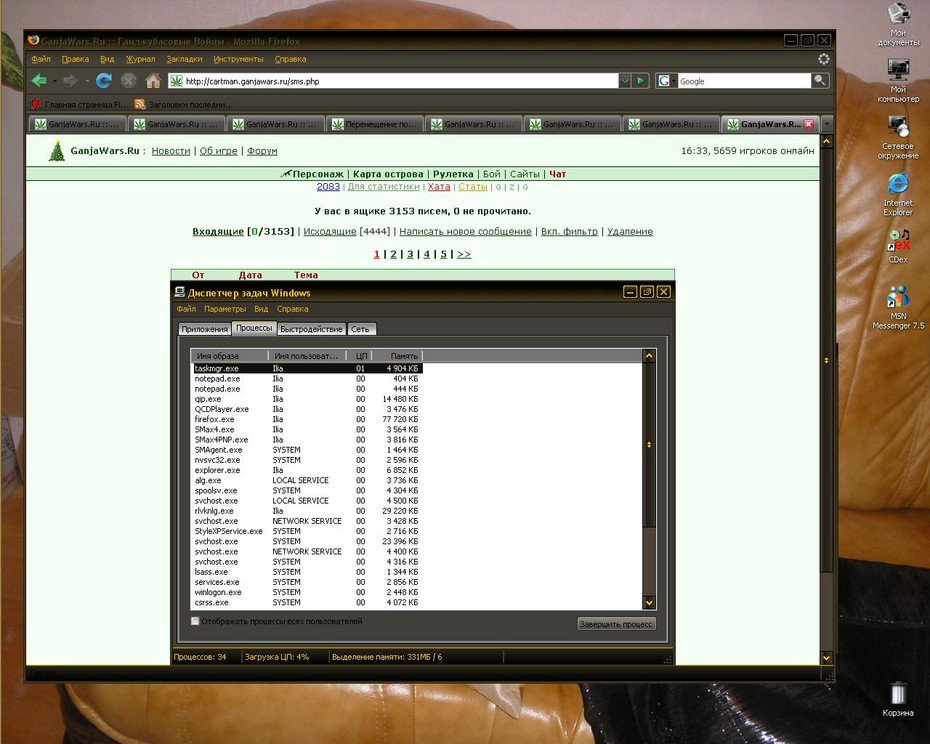Open the list-all-tabs dropdown in Firefox
This screenshot has height=744, width=930.
827,124
